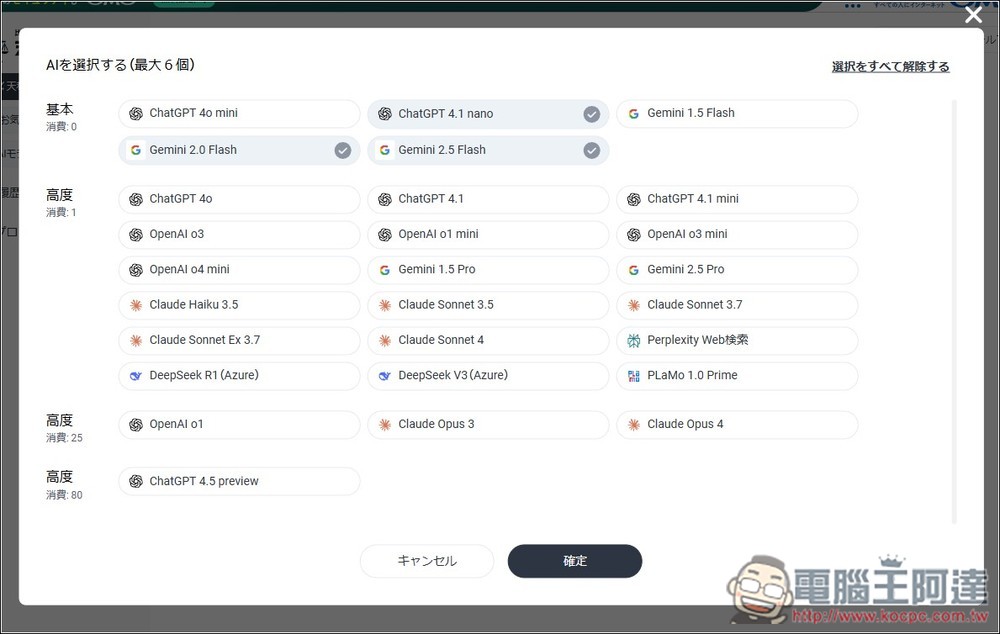Click the checkmark icon on Gemini 2.0 Flash

[x=343, y=151]
